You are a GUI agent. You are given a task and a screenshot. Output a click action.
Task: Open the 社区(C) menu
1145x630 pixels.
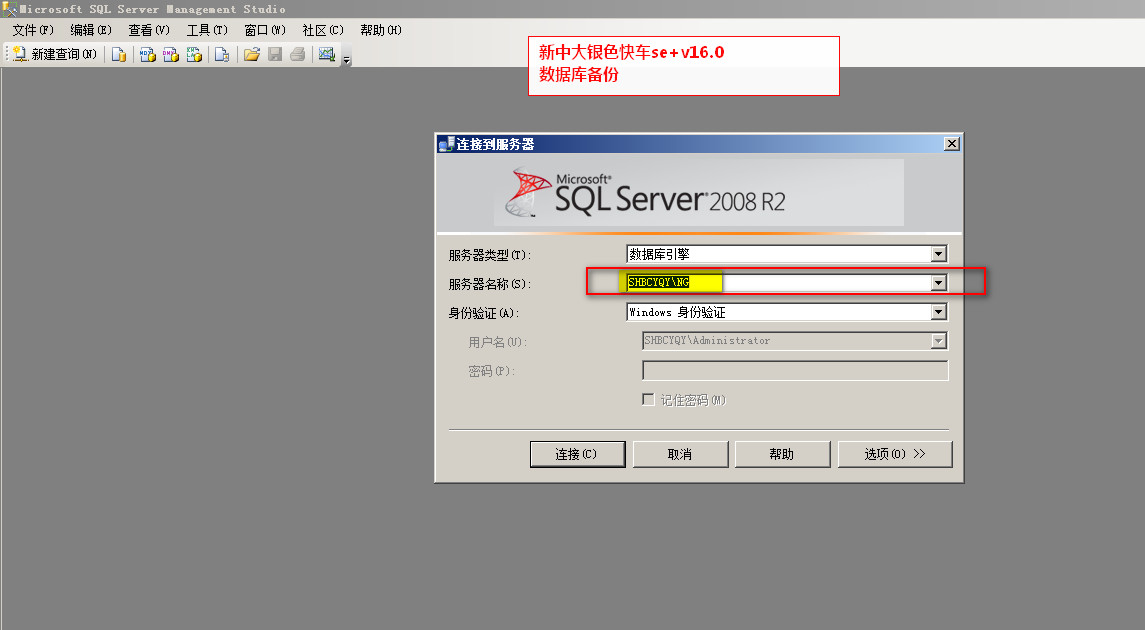[323, 30]
